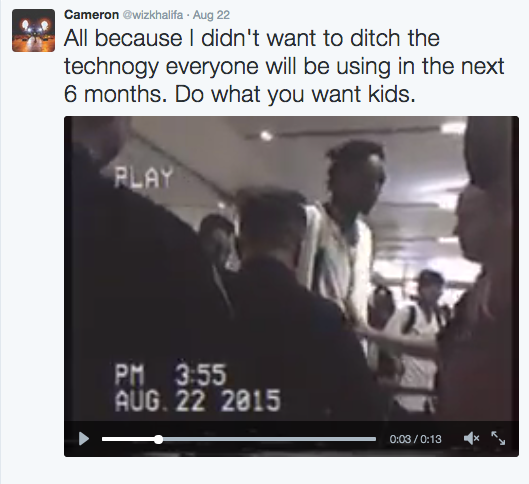Click the PLAY overlay text in video
The height and width of the screenshot is (484, 529).
[143, 177]
